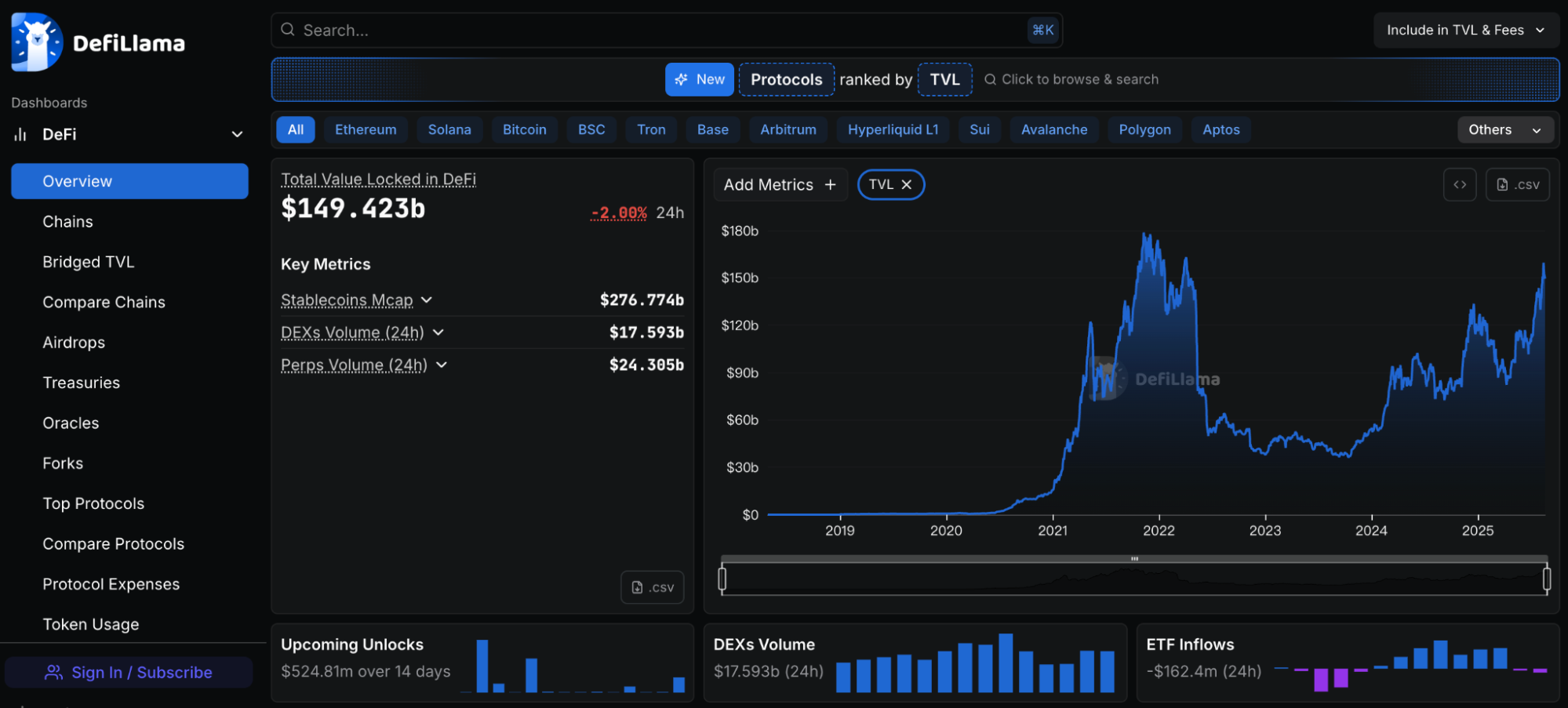Open the DEXs Volume card
This screenshot has width=1568, height=708.
pos(915,663)
